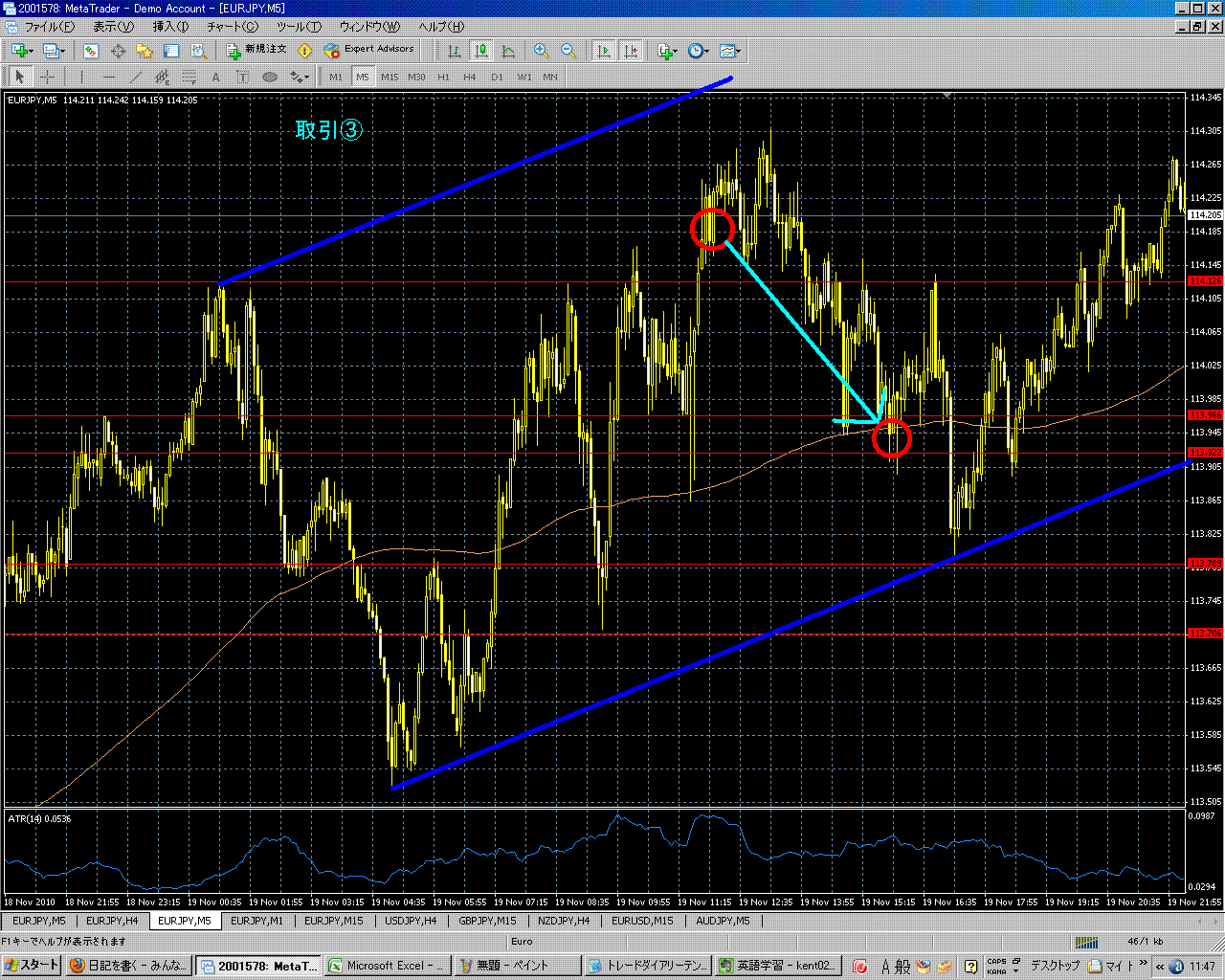Click the Expert Advisors button
The height and width of the screenshot is (980, 1225).
(x=369, y=50)
